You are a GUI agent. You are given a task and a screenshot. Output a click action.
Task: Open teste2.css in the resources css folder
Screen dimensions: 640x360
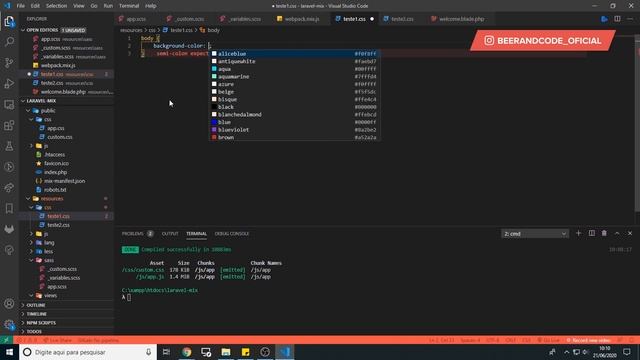(58, 225)
